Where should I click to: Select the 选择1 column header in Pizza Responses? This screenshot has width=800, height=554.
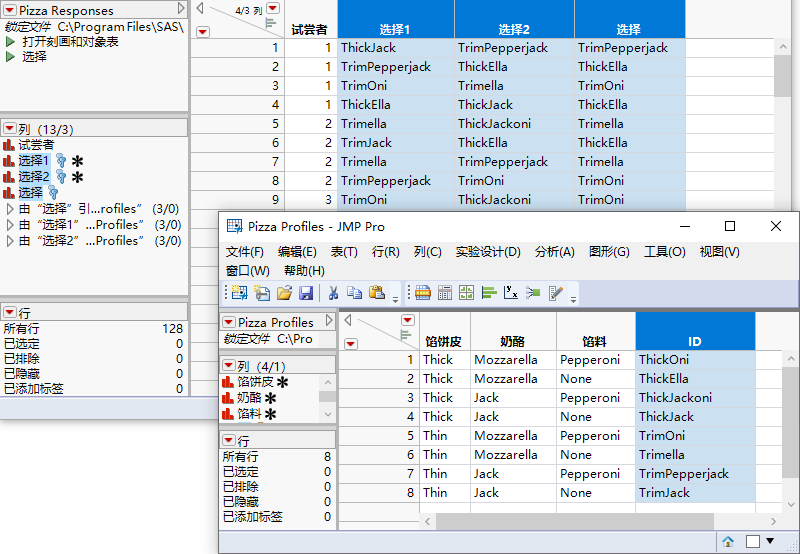(395, 30)
